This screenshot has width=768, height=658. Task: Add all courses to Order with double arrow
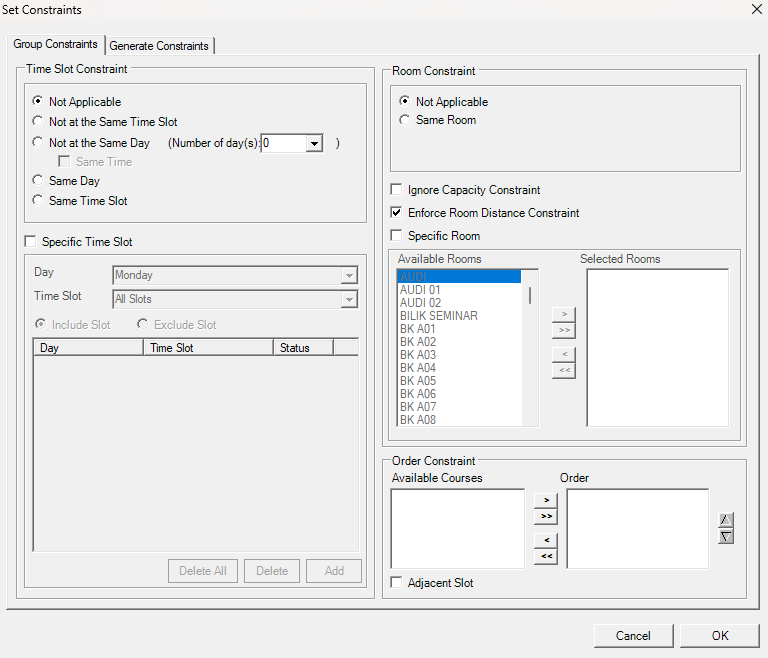pos(545,516)
